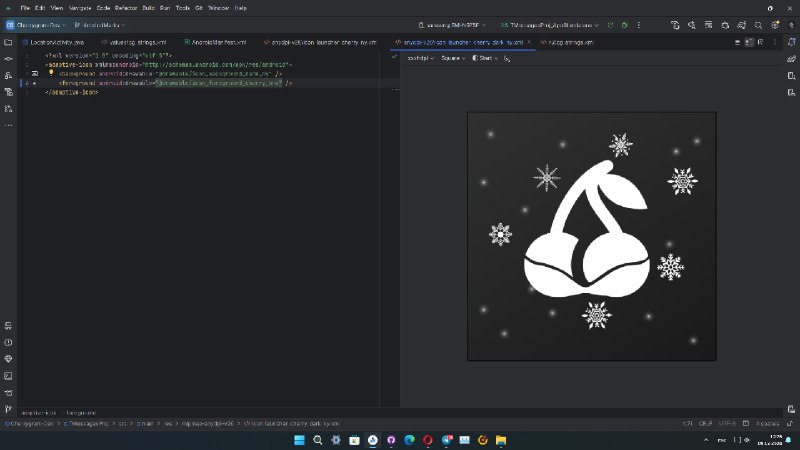Image resolution: width=800 pixels, height=450 pixels.
Task: Switch editor to Code-only view mode
Action: [x=737, y=42]
